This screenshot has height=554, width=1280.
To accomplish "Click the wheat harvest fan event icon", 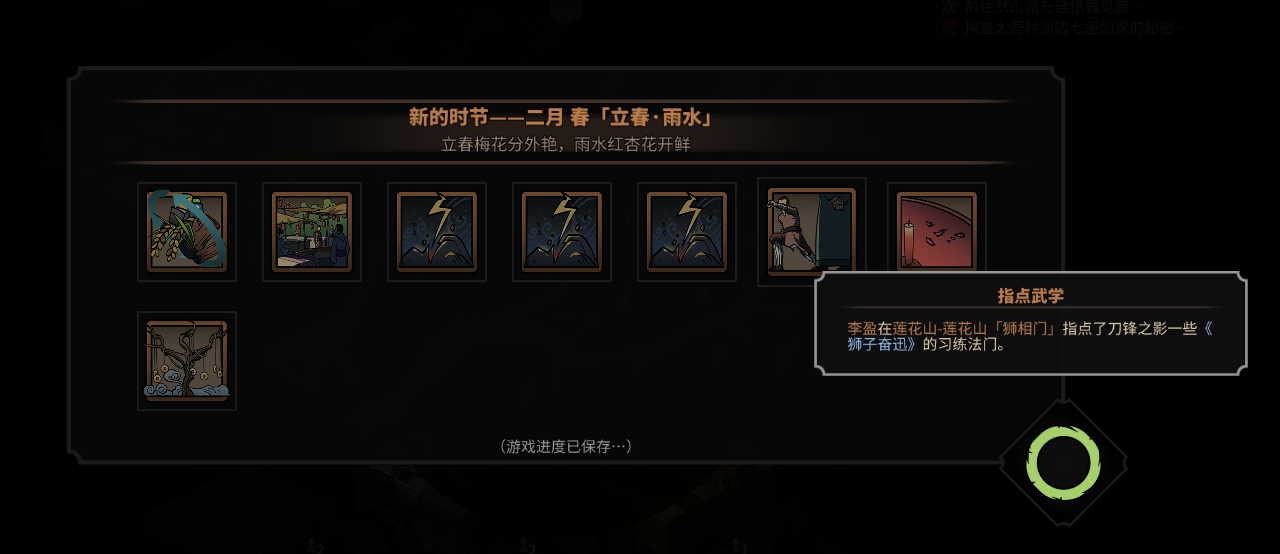I will coord(187,232).
